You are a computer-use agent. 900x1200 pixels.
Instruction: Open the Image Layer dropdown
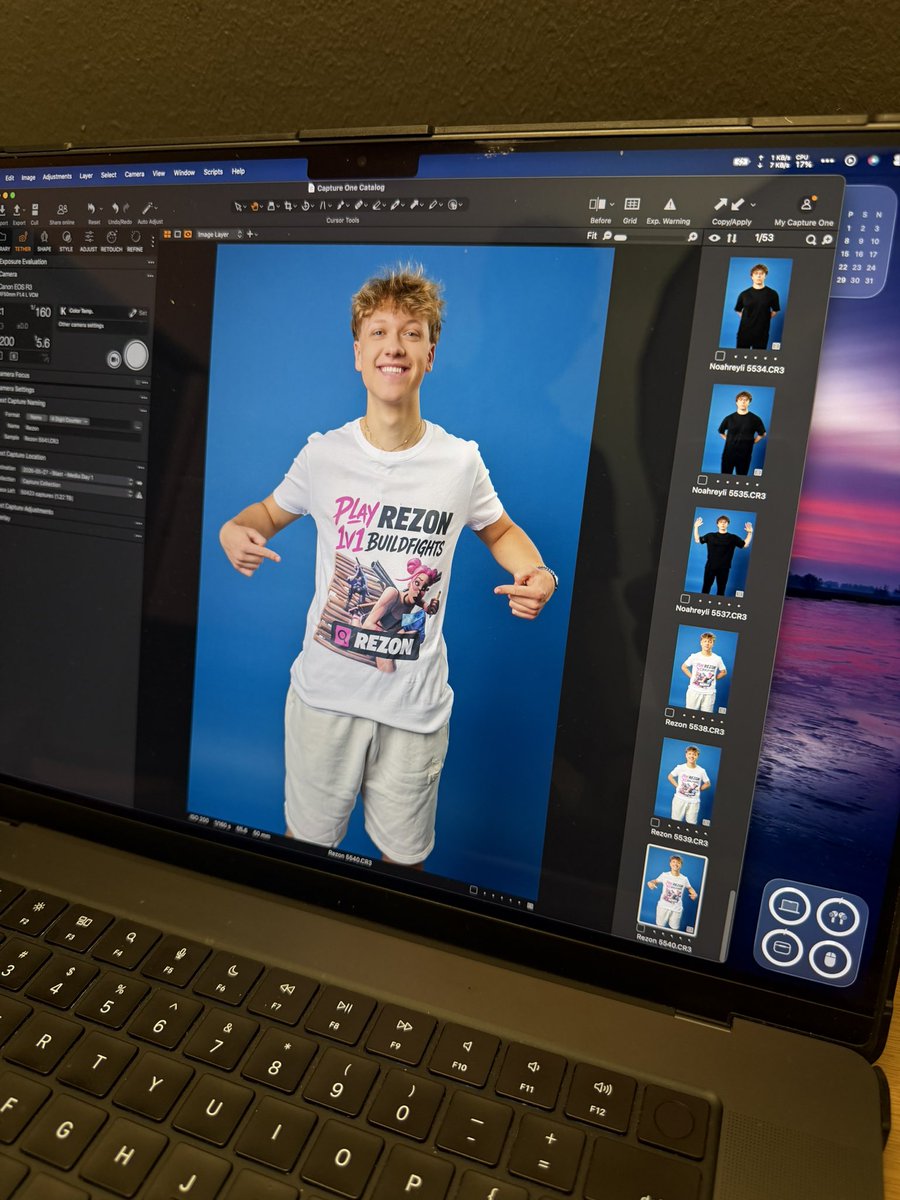[220, 235]
